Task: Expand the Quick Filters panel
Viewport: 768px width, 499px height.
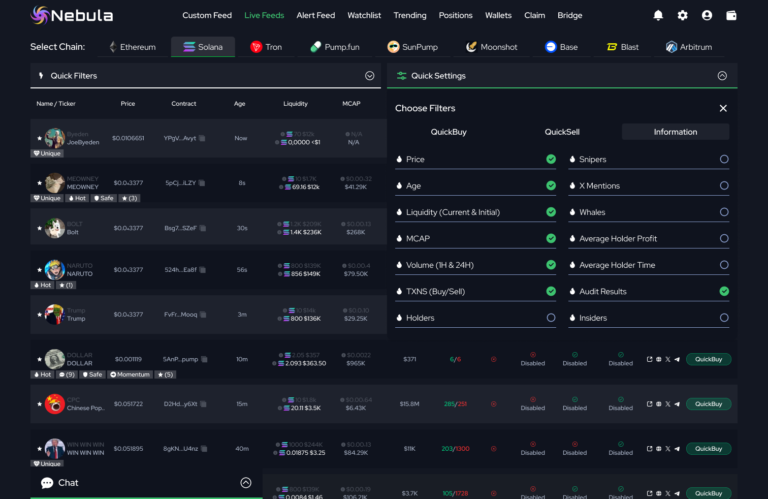Action: pos(369,75)
